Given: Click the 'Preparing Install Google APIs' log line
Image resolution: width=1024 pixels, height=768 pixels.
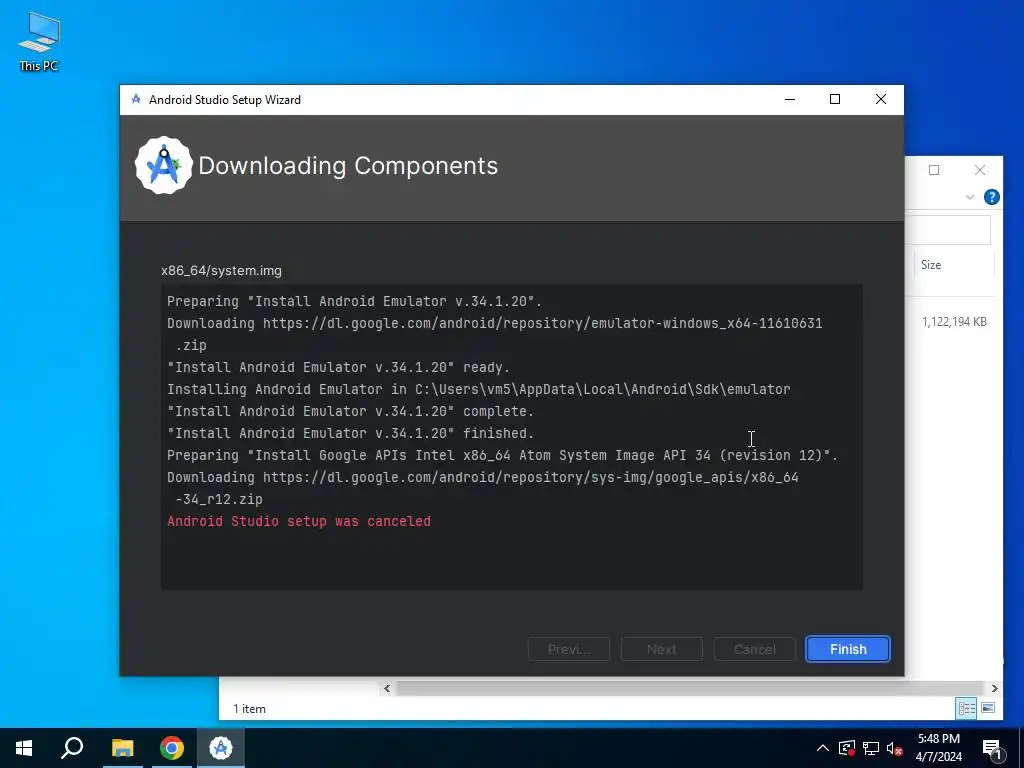Looking at the screenshot, I should click(x=502, y=455).
